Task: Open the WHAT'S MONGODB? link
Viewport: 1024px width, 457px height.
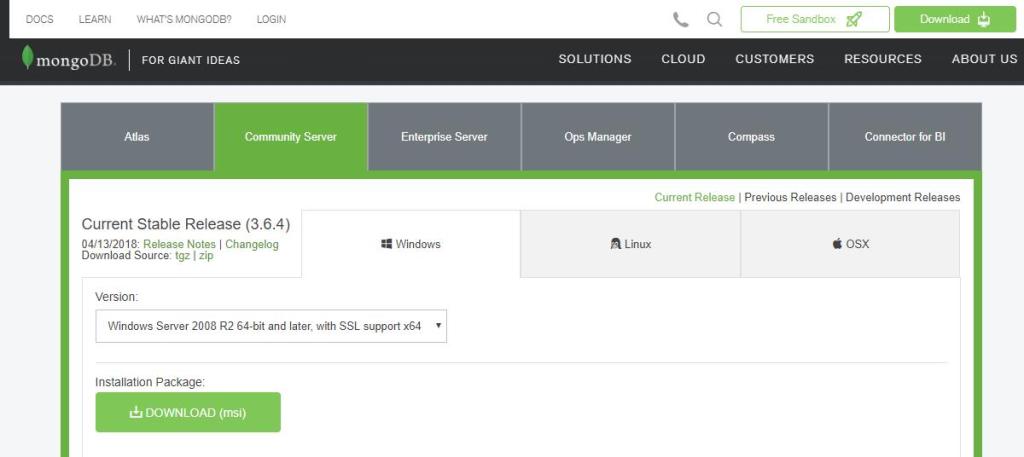Action: point(184,20)
